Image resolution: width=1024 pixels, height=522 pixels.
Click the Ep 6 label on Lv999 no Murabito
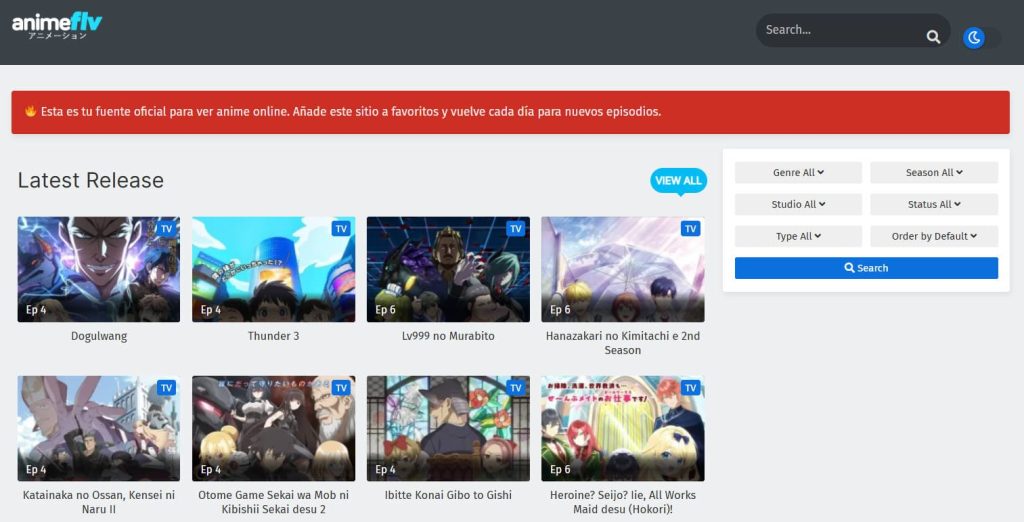point(385,310)
